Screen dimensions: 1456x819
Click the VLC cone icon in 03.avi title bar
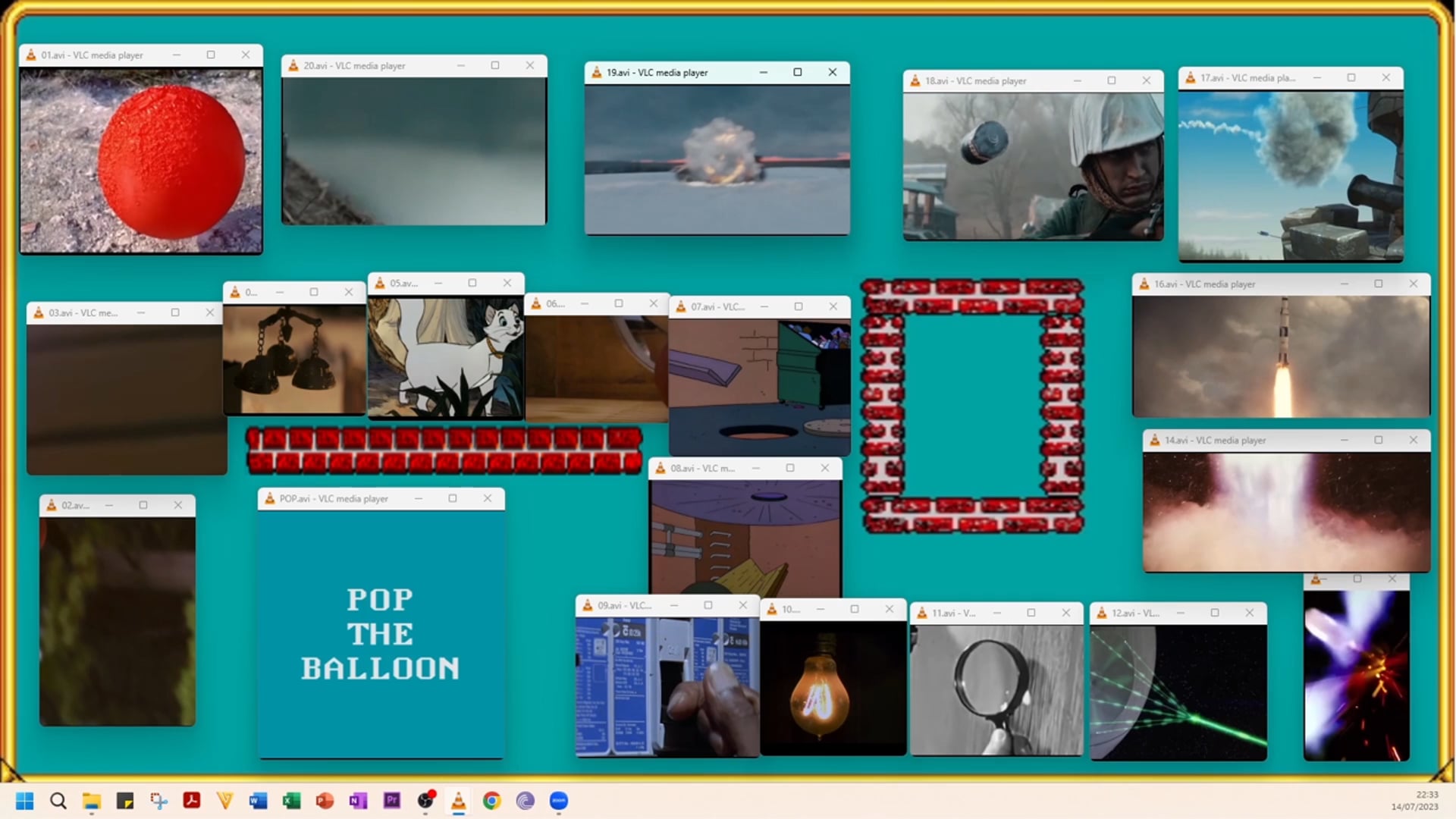[x=39, y=313]
